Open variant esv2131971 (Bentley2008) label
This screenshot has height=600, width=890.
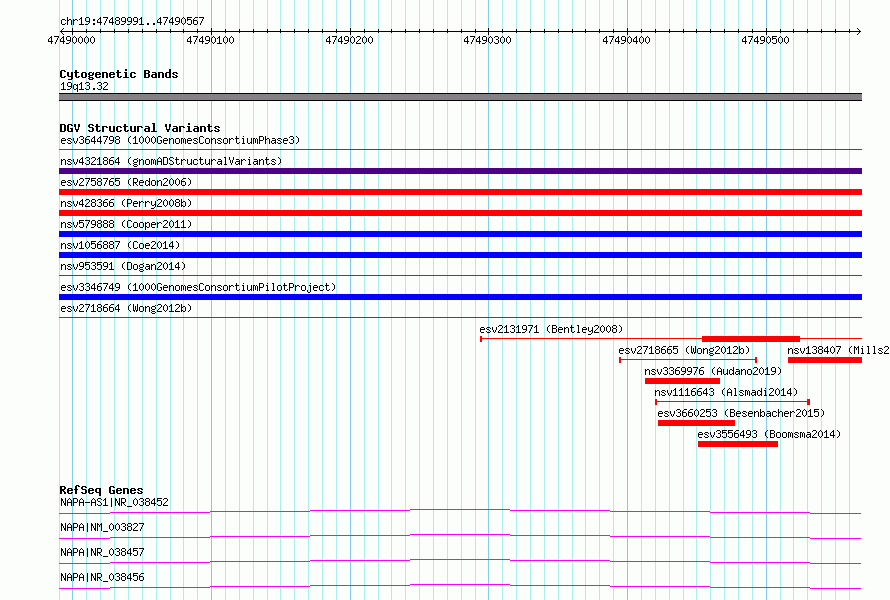pos(551,329)
